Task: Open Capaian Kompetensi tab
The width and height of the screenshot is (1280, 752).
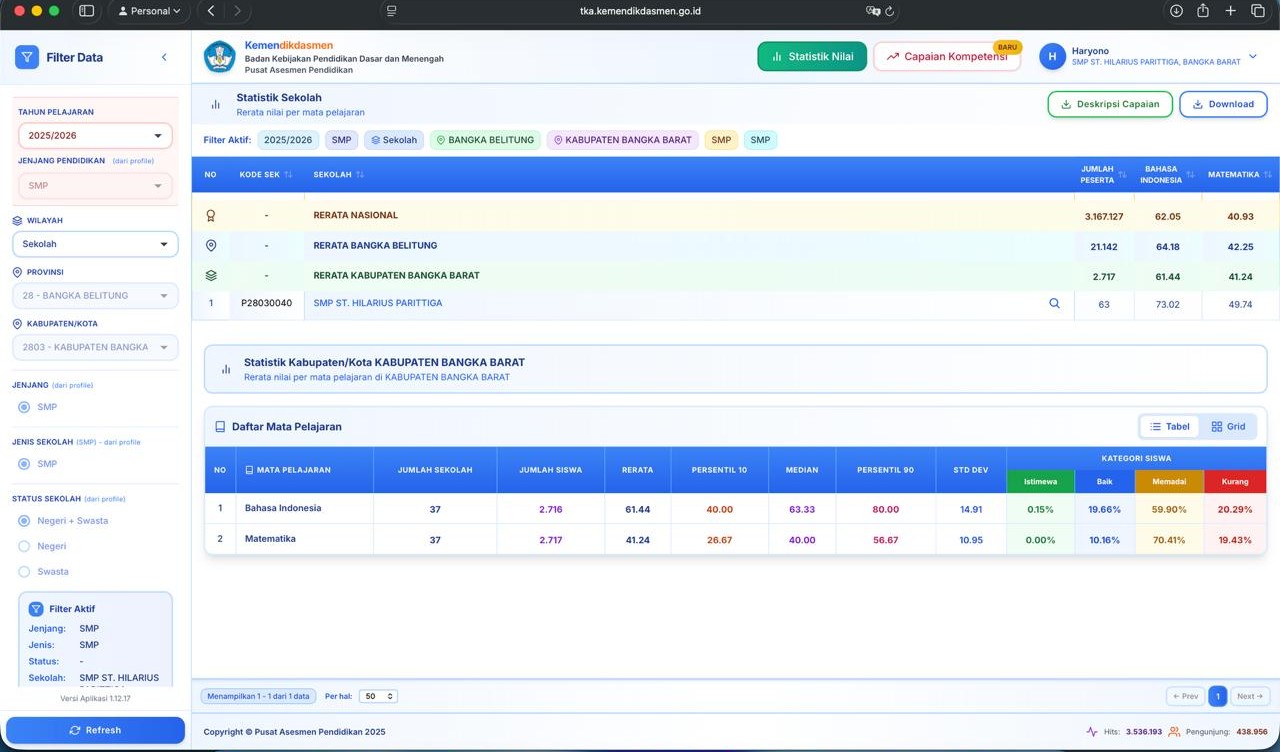Action: pos(947,57)
